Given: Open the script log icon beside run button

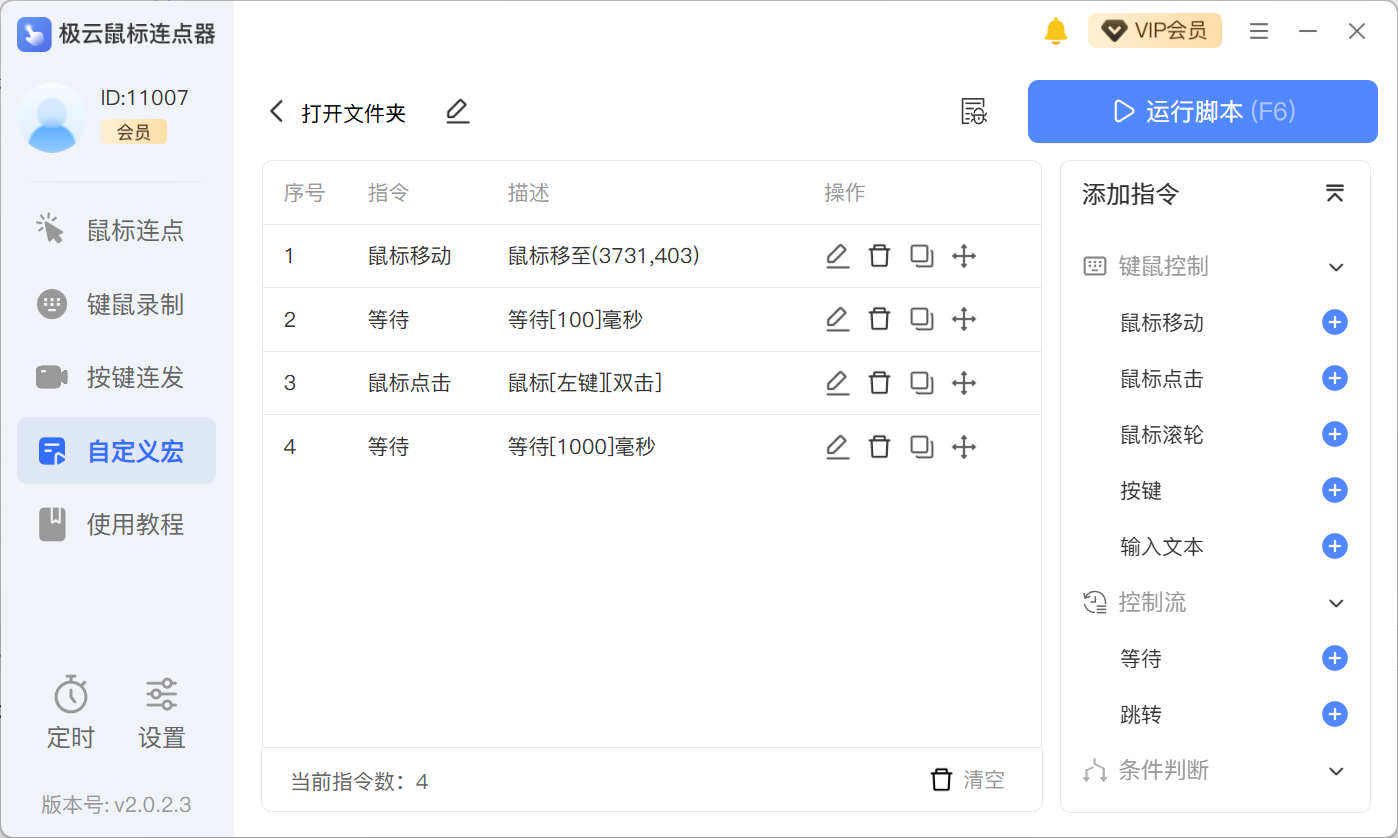Looking at the screenshot, I should [x=973, y=112].
